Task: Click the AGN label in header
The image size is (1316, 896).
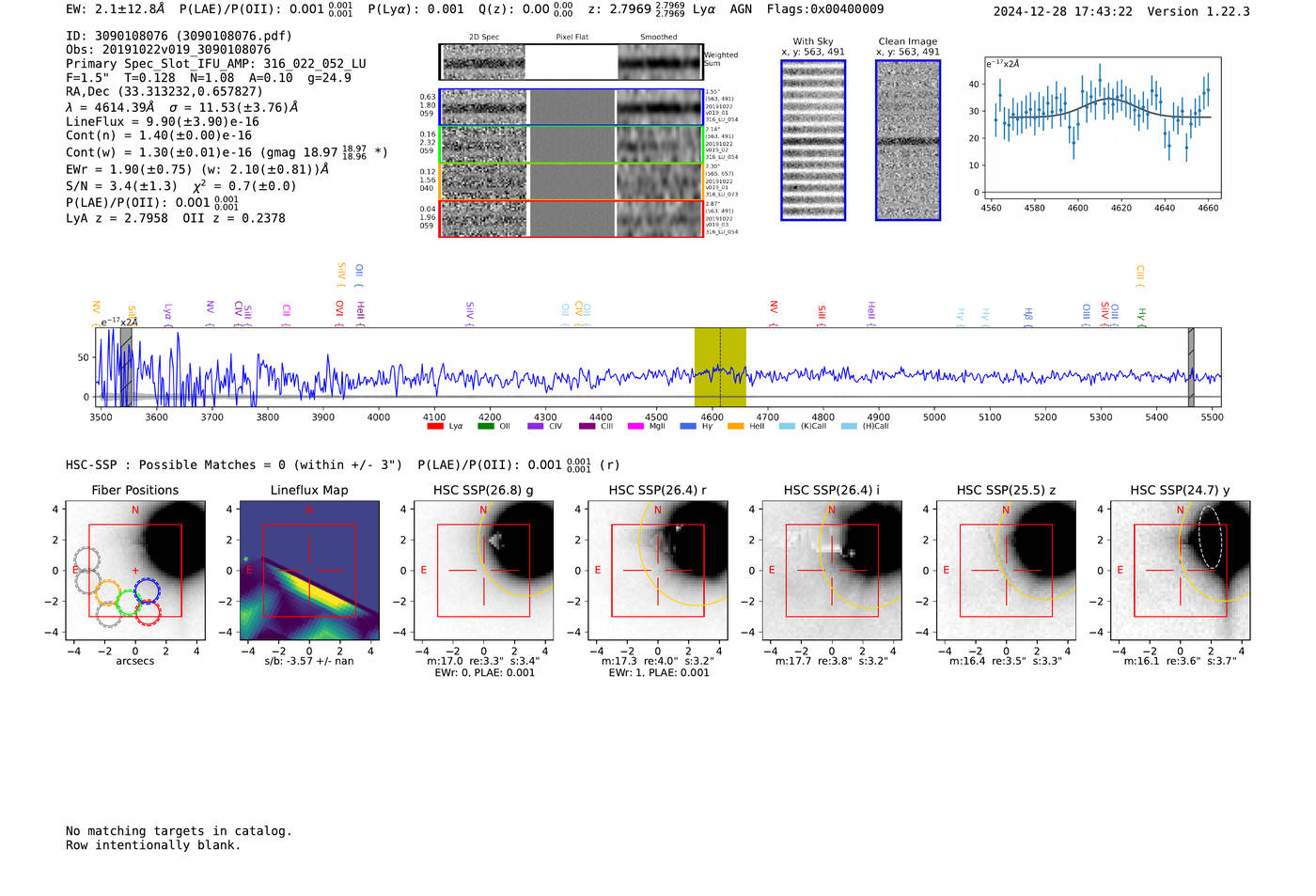Action: click(x=741, y=9)
